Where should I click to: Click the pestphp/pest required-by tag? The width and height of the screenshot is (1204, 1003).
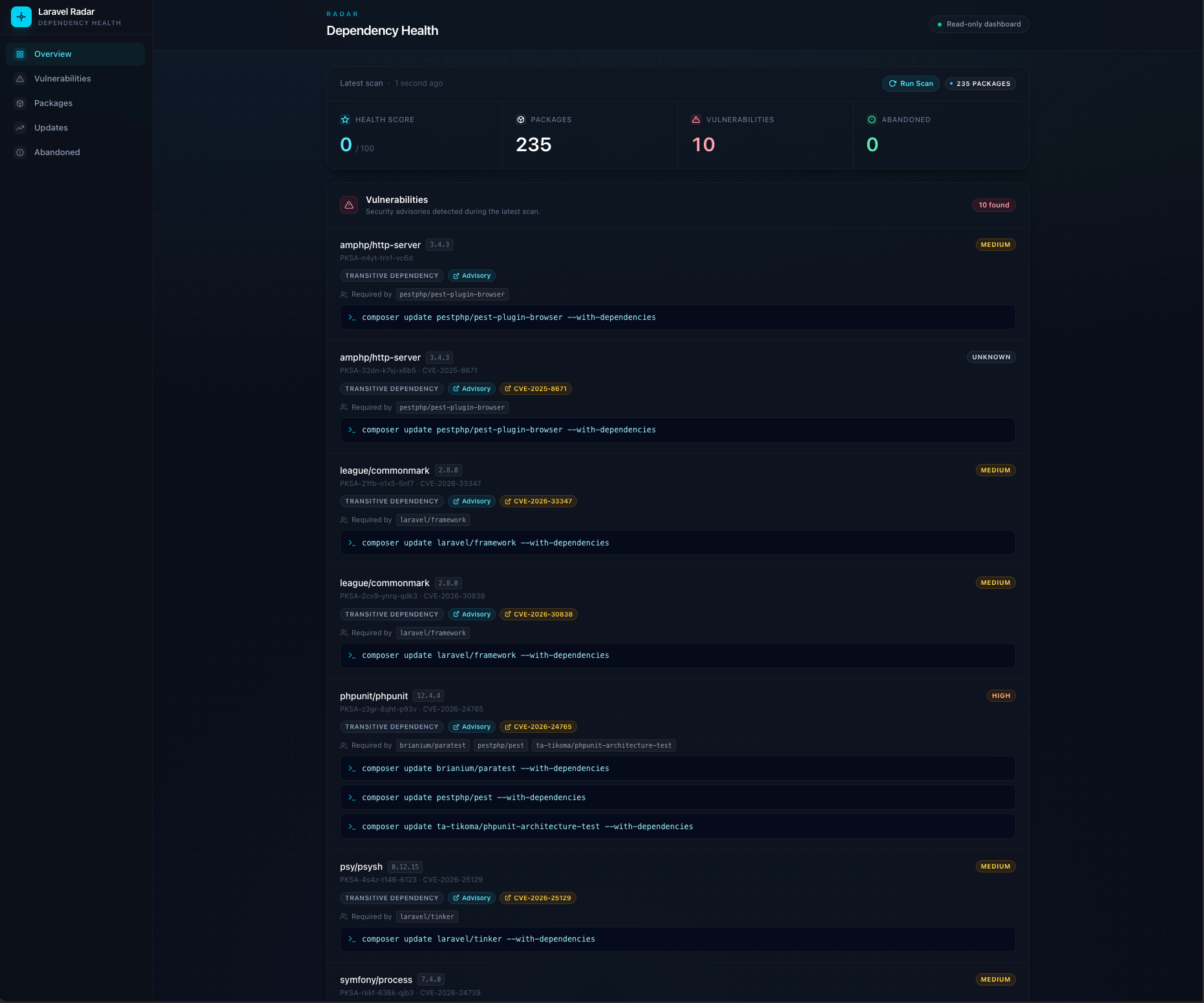(x=501, y=746)
